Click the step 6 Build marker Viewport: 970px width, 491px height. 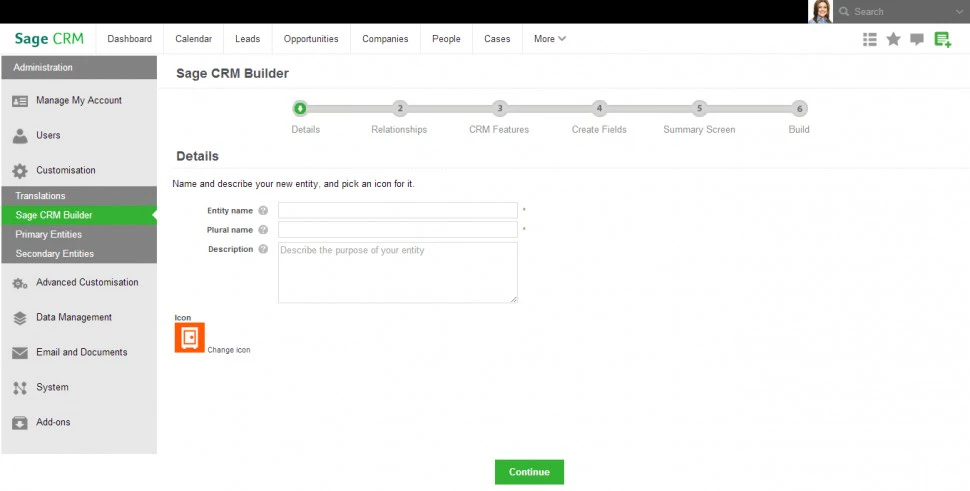click(x=799, y=109)
